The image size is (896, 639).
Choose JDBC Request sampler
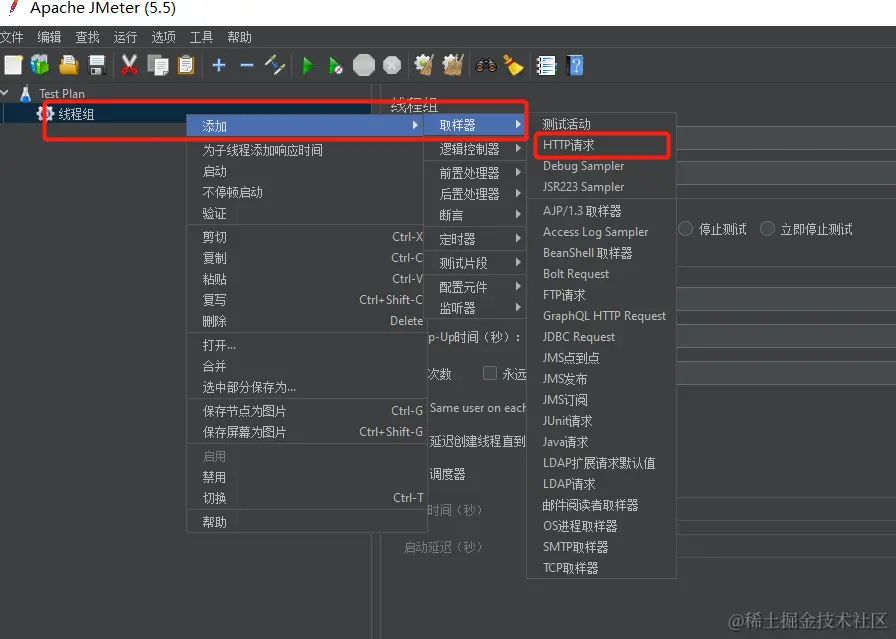click(x=601, y=337)
